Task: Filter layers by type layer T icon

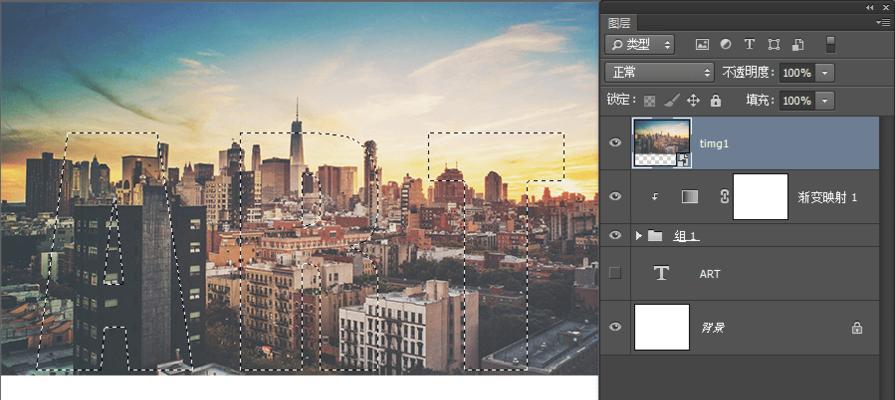Action: coord(749,44)
